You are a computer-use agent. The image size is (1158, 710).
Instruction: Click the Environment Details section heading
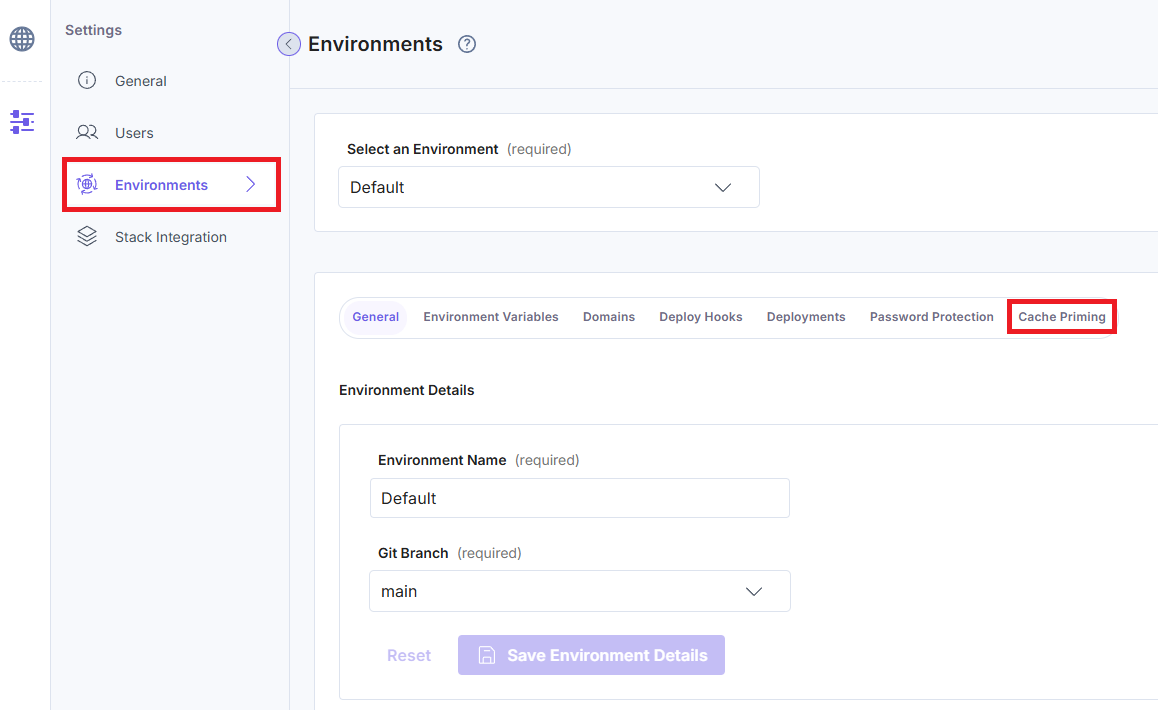406,390
